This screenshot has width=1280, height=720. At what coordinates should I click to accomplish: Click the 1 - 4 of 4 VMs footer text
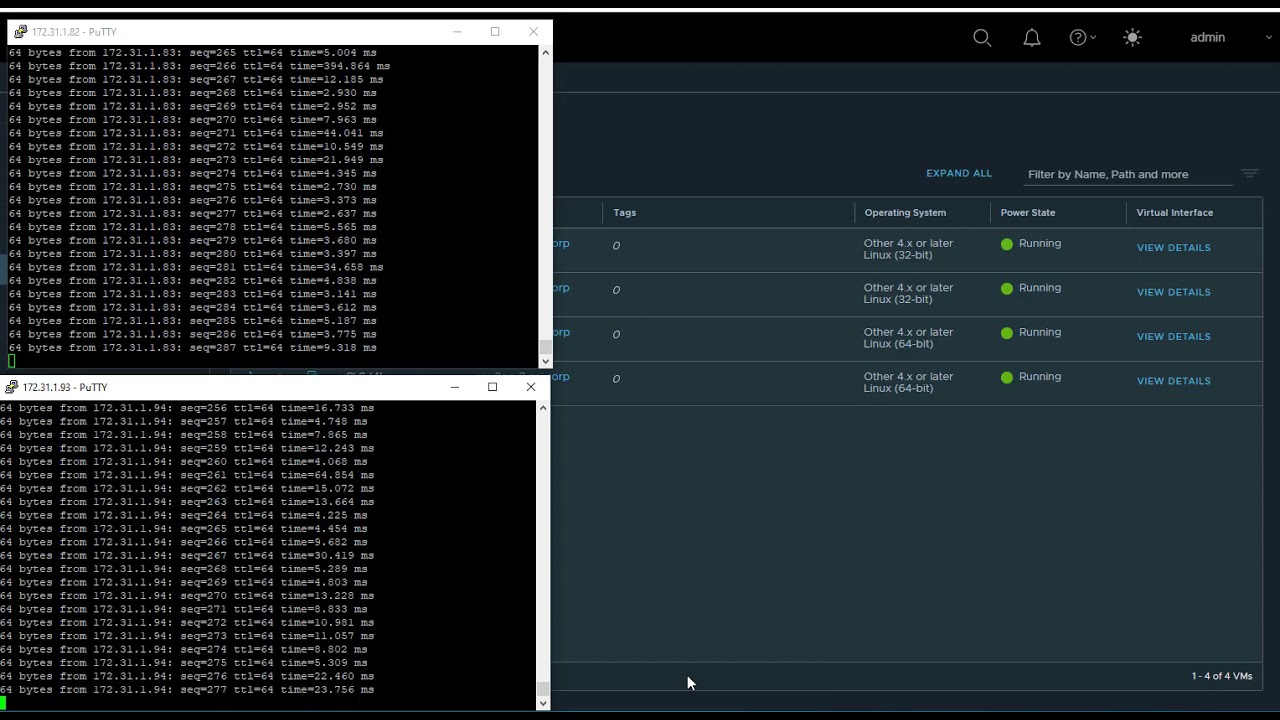point(1222,676)
